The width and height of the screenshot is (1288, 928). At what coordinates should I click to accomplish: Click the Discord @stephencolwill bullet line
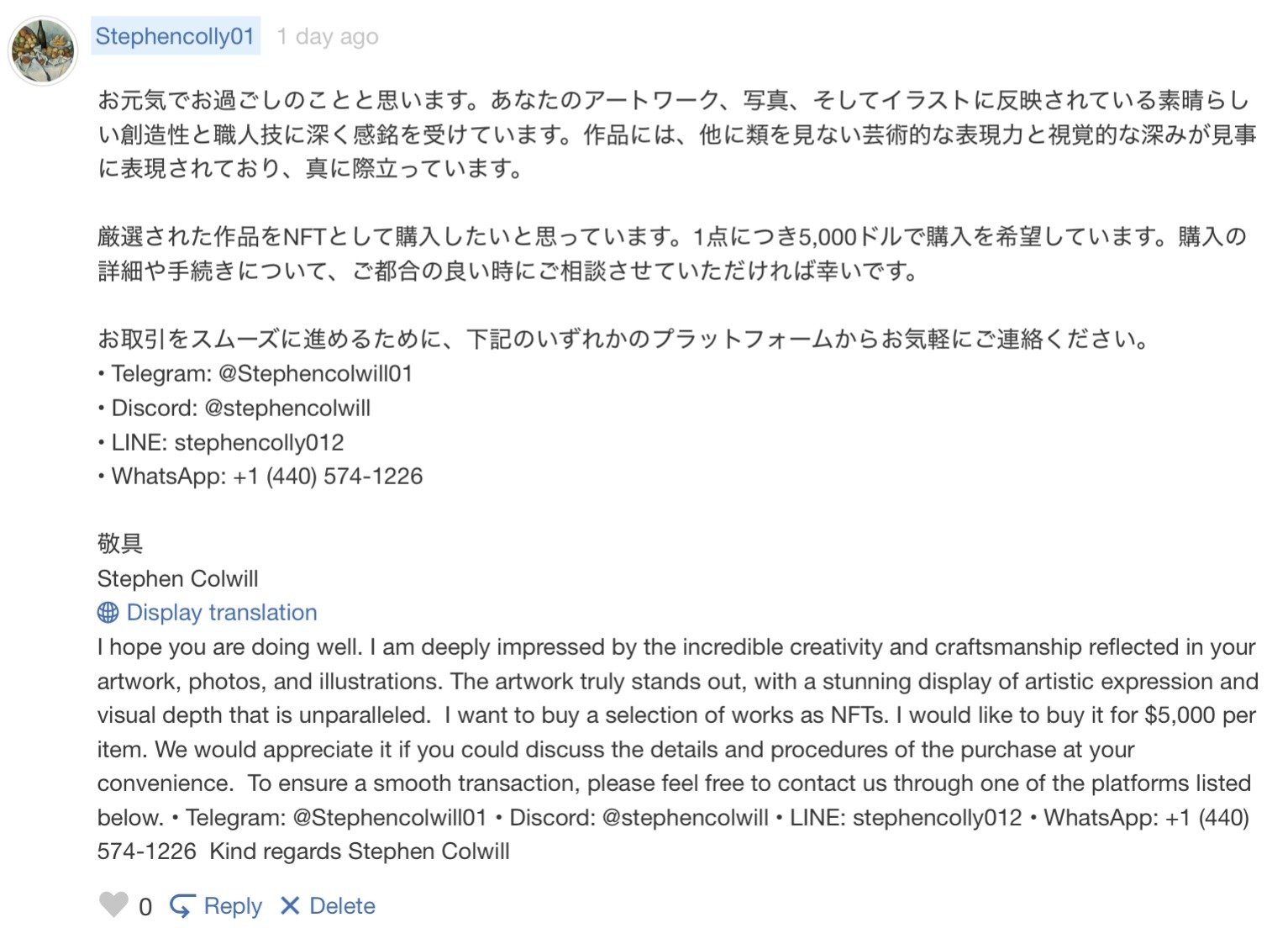(240, 409)
